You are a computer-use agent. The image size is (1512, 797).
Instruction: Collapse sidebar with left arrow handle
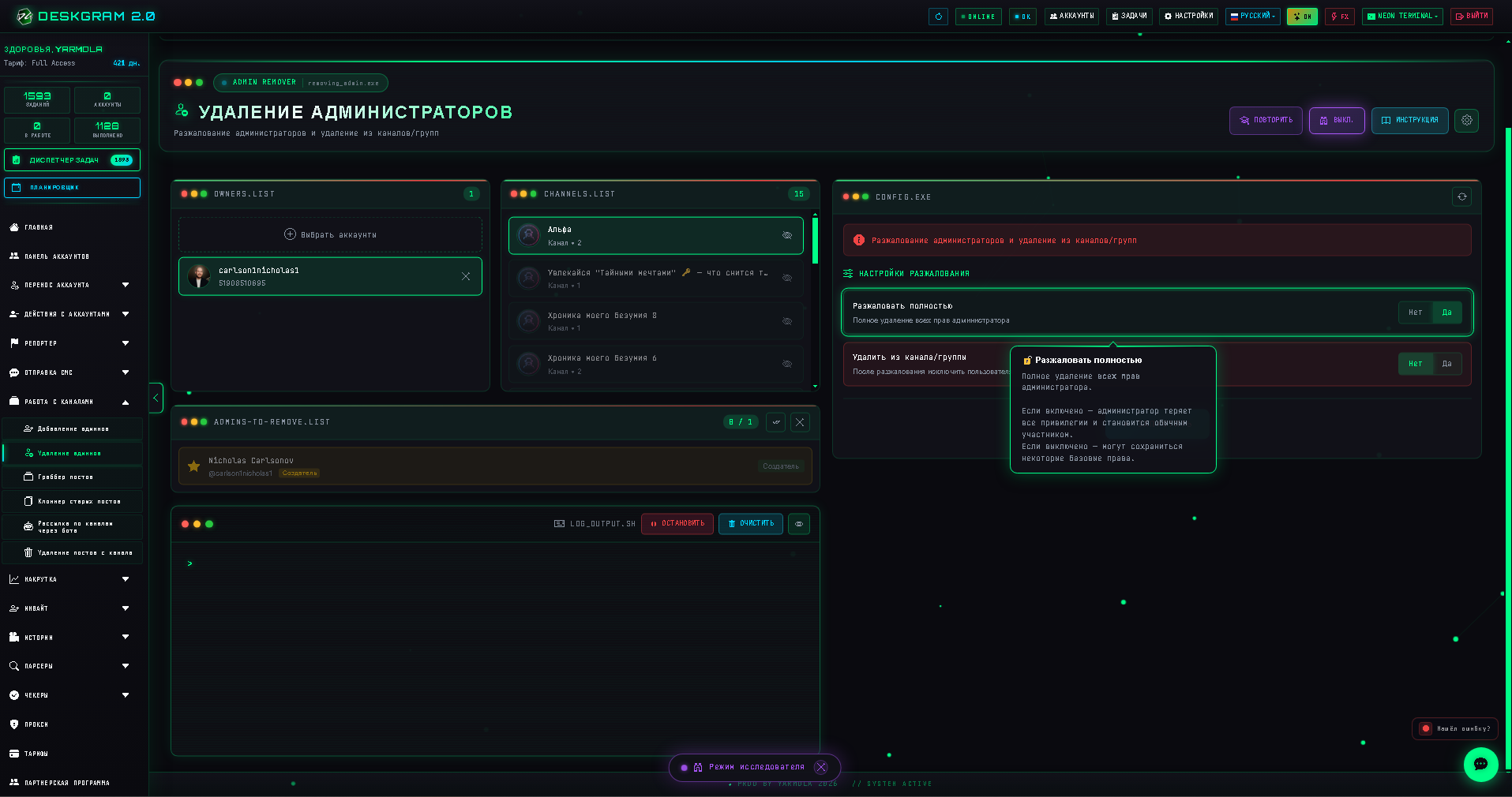coord(156,398)
